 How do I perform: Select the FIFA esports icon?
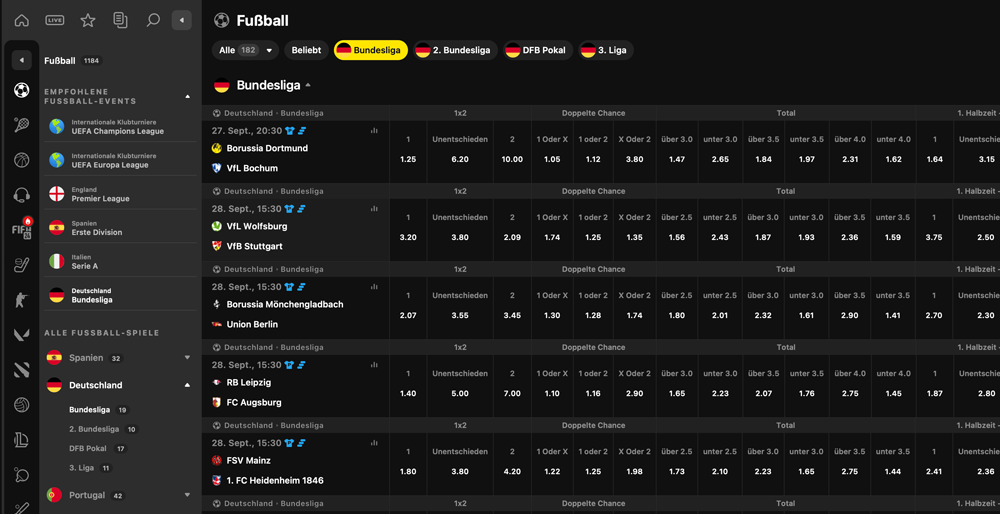click(x=22, y=229)
